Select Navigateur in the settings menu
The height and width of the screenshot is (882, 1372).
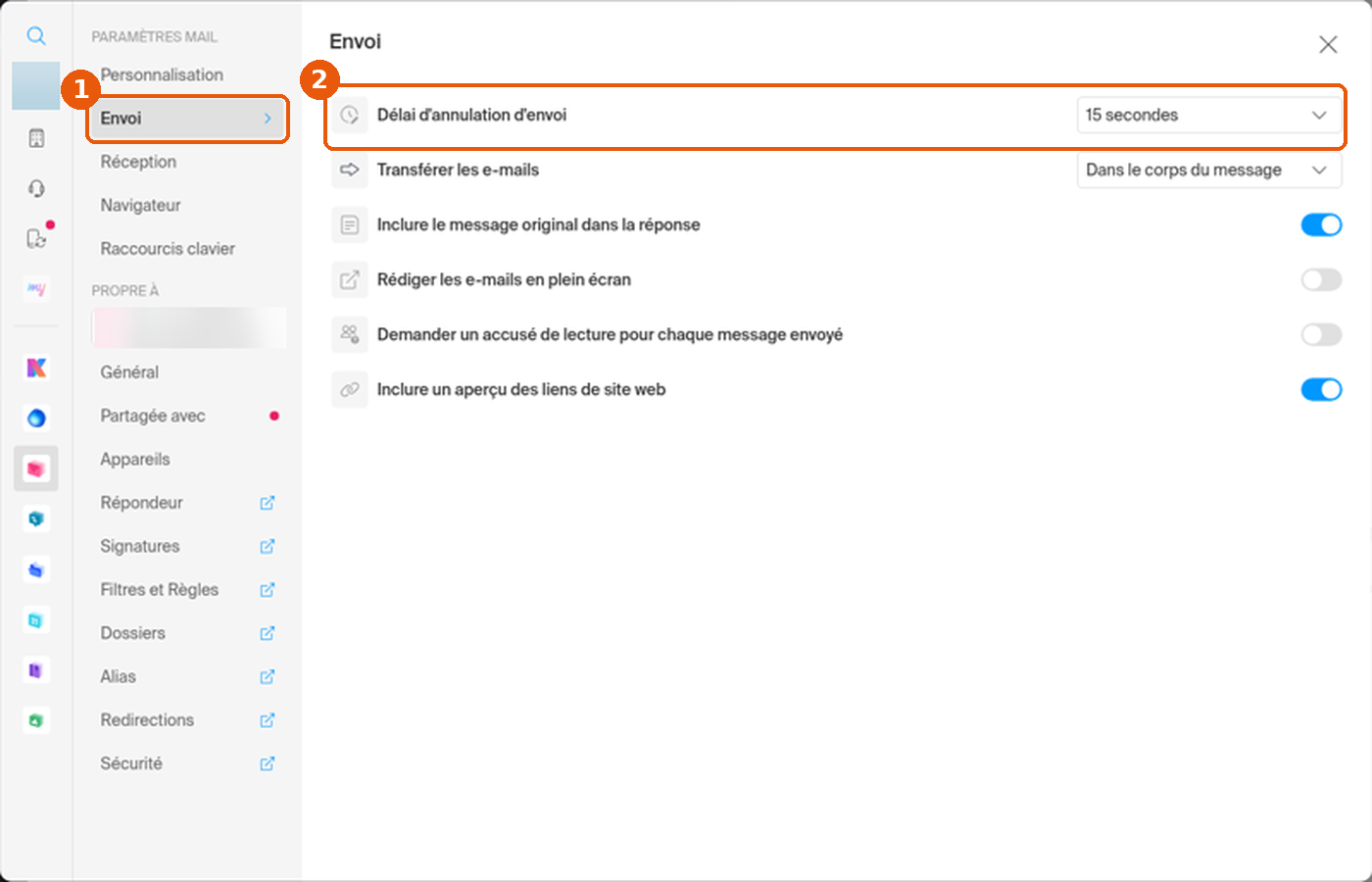point(140,205)
